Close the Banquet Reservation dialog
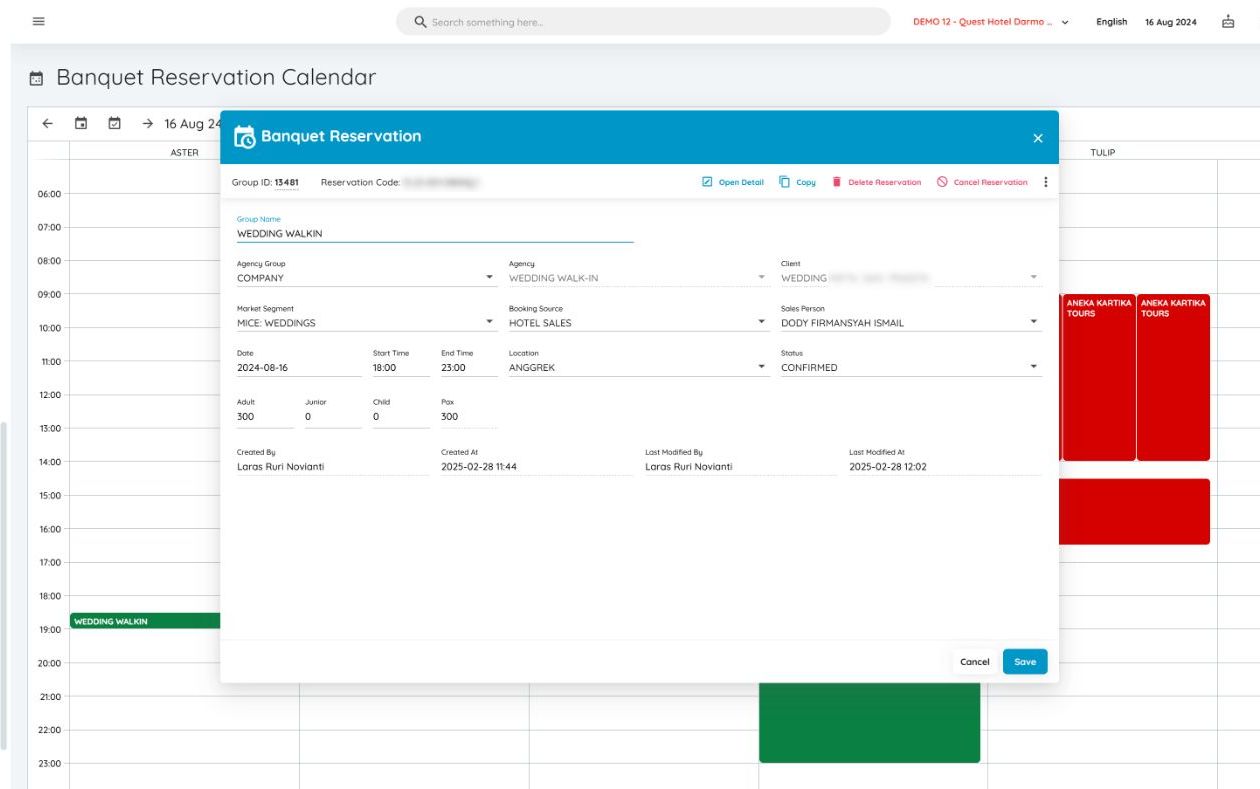The image size is (1260, 789). [x=1038, y=138]
